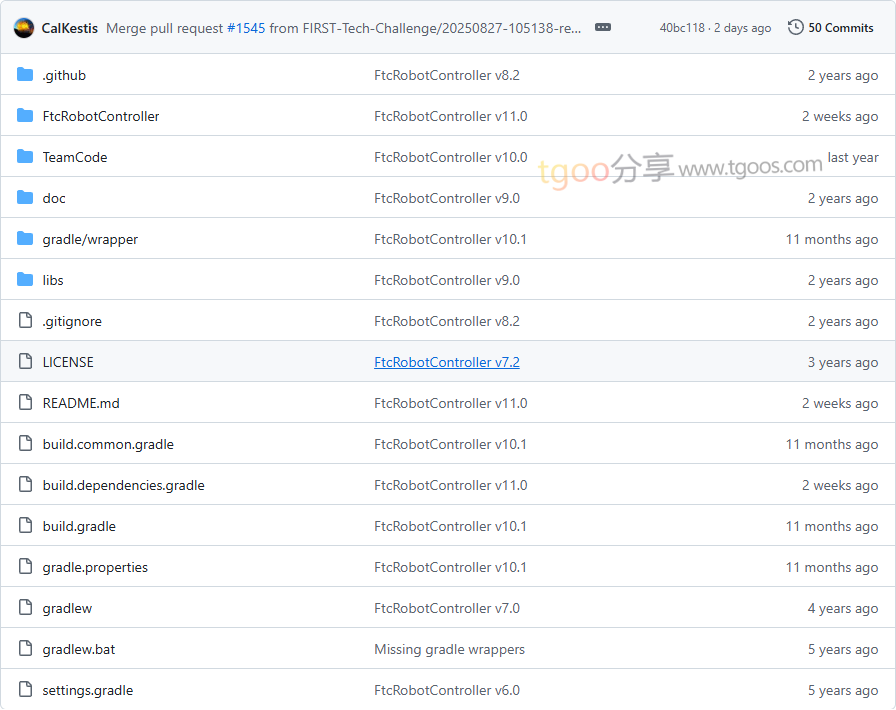Click the gradle/wrapper folder icon

pos(25,239)
